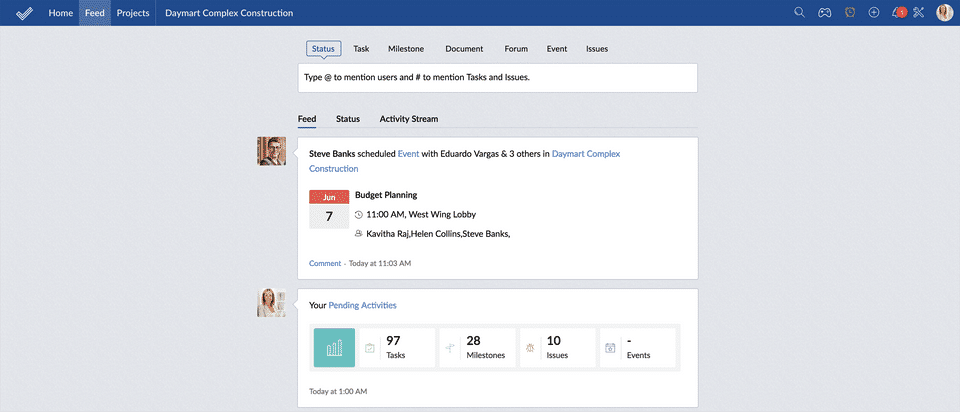Go to Home in the navigation bar
The height and width of the screenshot is (412, 960).
tap(61, 13)
